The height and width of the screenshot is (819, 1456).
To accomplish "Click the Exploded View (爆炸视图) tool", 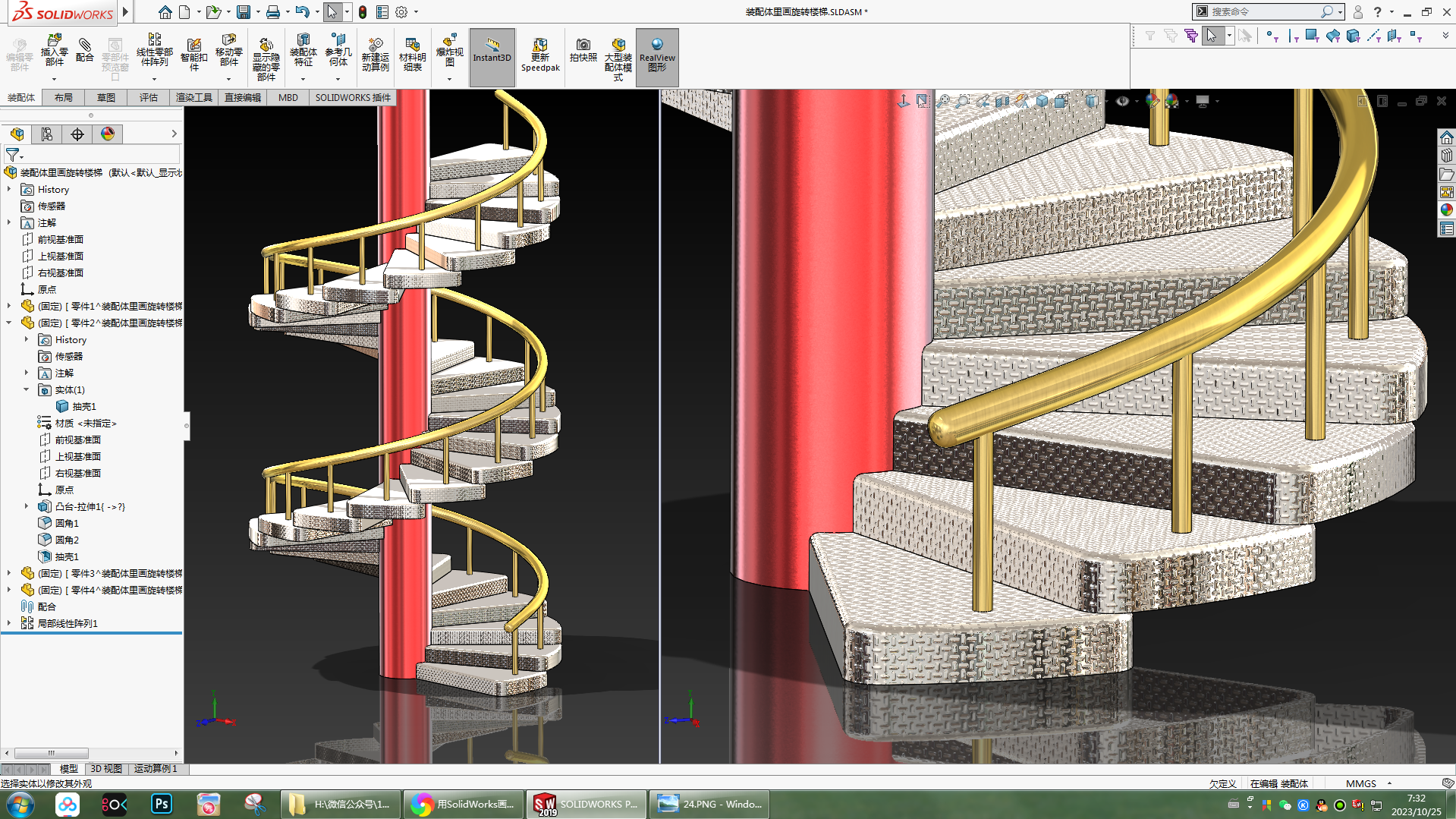I will pos(449,51).
